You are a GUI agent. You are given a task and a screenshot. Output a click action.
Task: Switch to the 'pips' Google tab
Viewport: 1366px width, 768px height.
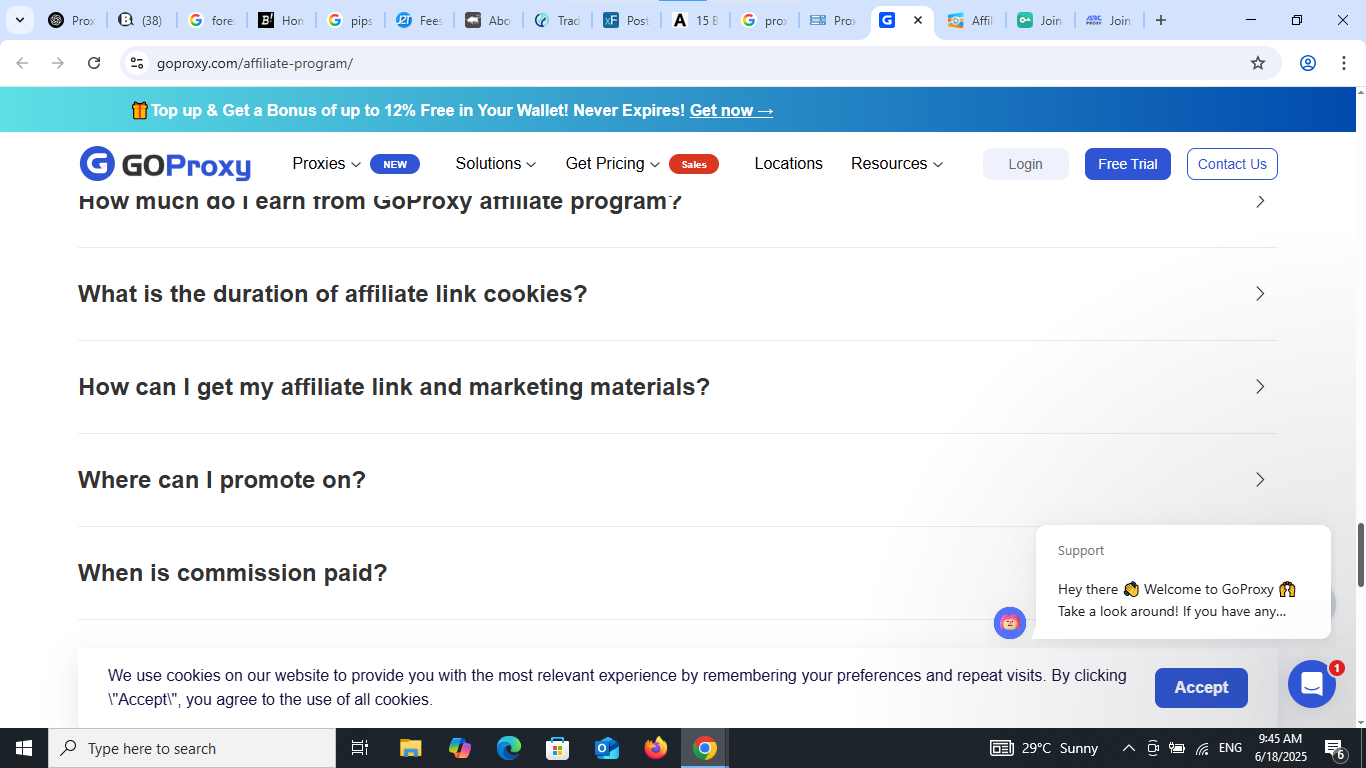[349, 20]
